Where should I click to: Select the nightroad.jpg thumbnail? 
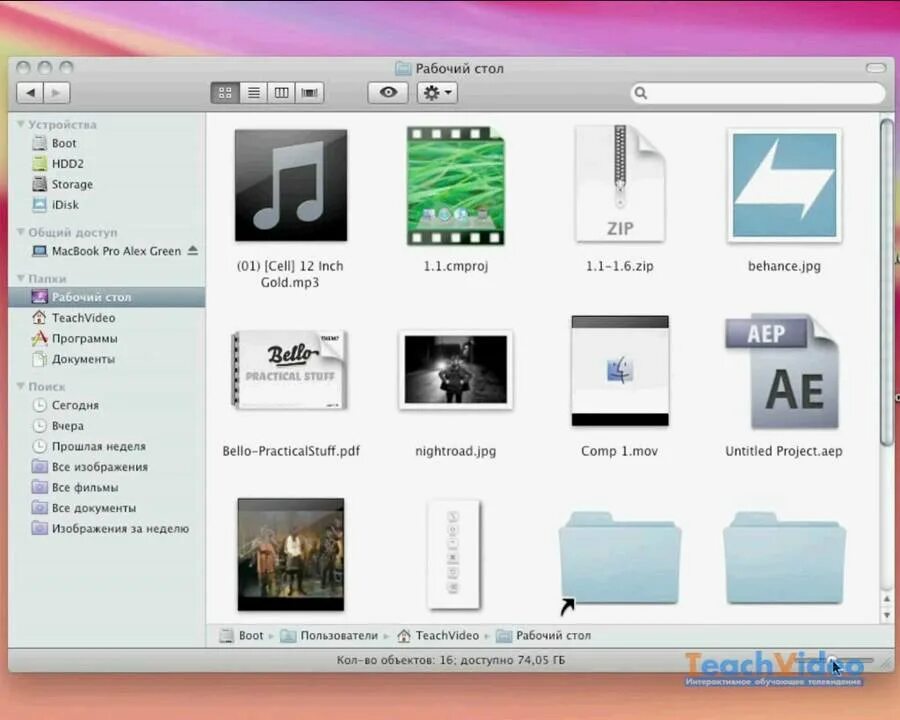(x=456, y=370)
